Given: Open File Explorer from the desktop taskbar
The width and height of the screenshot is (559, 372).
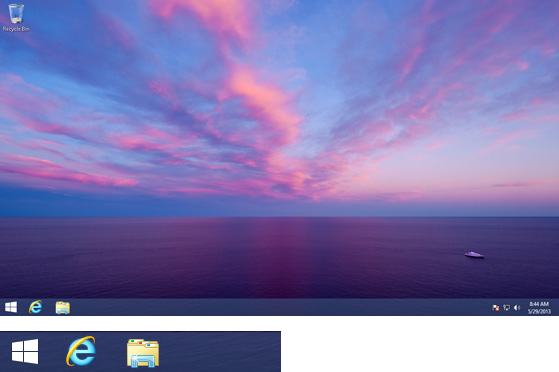Looking at the screenshot, I should 63,307.
